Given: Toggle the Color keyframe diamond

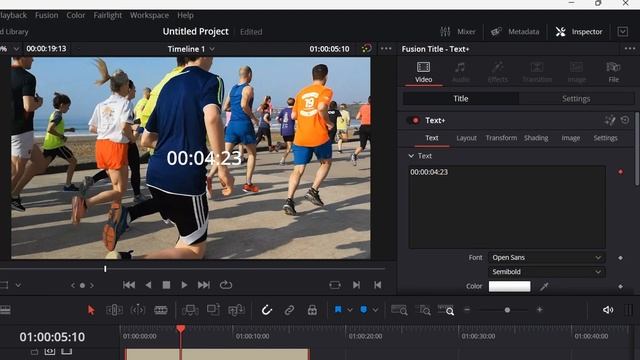Looking at the screenshot, I should [620, 287].
